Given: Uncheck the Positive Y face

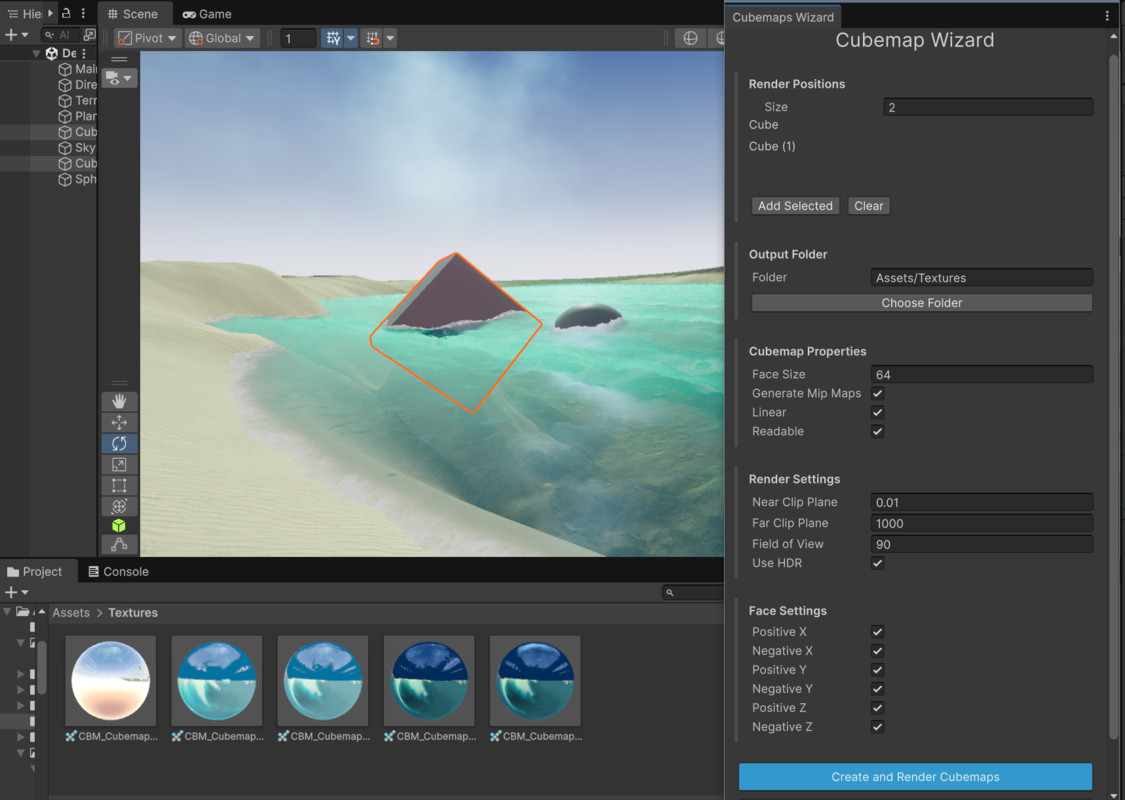Looking at the screenshot, I should [877, 670].
